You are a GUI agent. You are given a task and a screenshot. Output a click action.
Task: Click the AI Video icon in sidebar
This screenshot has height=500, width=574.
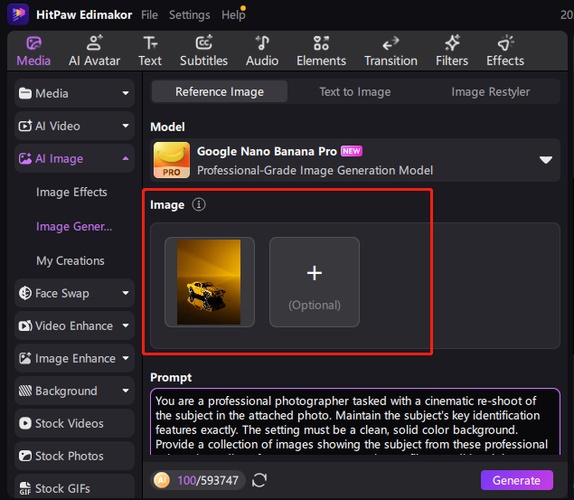pyautogui.click(x=25, y=126)
